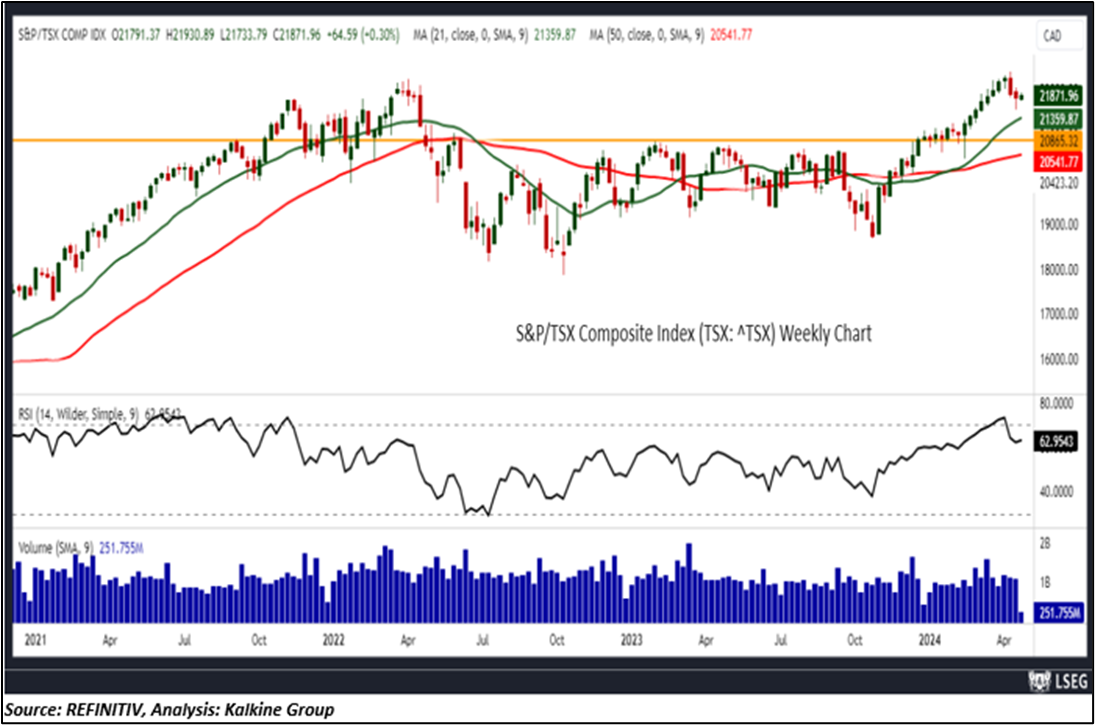
Task: Click the LSEG logo
Action: [x=1058, y=681]
